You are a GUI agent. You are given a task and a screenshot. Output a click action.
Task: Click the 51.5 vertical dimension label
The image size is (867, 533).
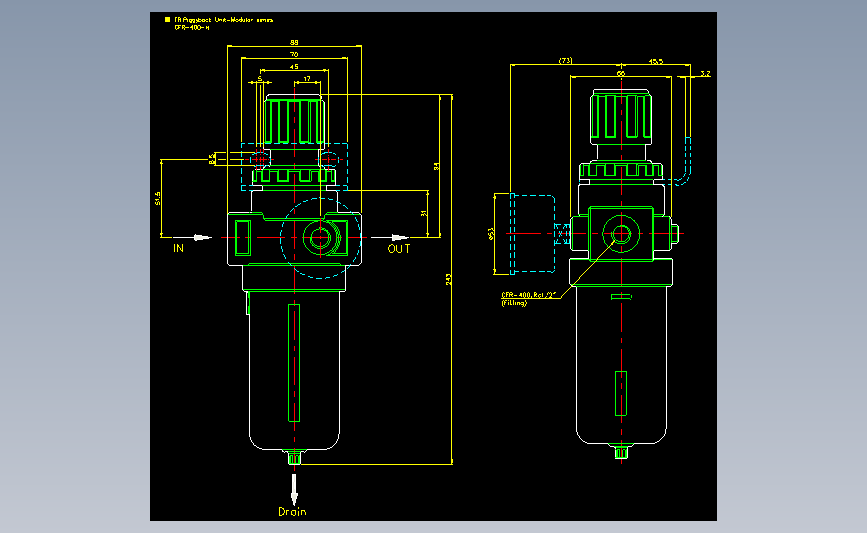158,198
